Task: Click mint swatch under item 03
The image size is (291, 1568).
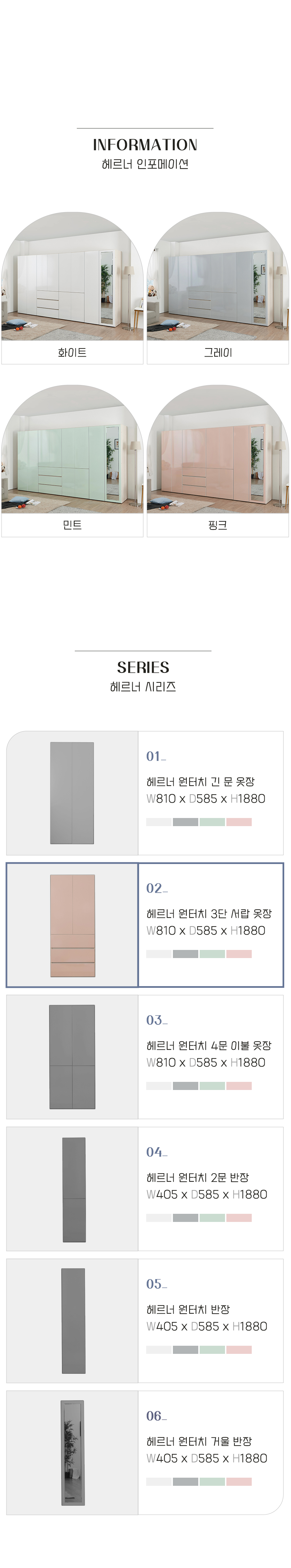Action: click(x=212, y=1086)
